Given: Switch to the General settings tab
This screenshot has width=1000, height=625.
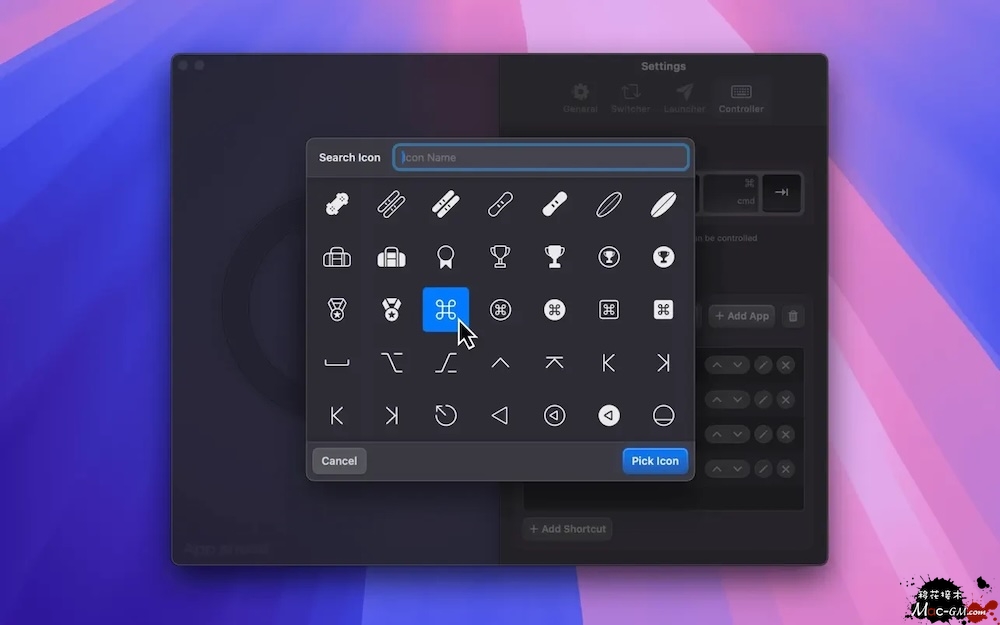Looking at the screenshot, I should tap(580, 98).
